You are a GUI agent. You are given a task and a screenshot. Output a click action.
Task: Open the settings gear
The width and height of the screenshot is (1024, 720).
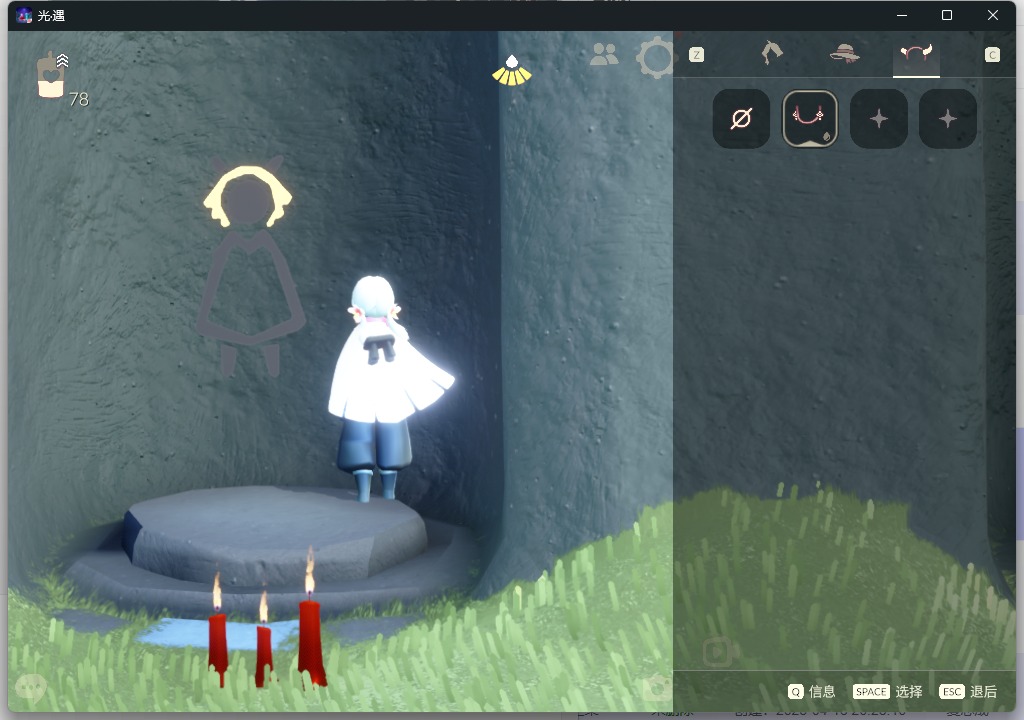654,58
